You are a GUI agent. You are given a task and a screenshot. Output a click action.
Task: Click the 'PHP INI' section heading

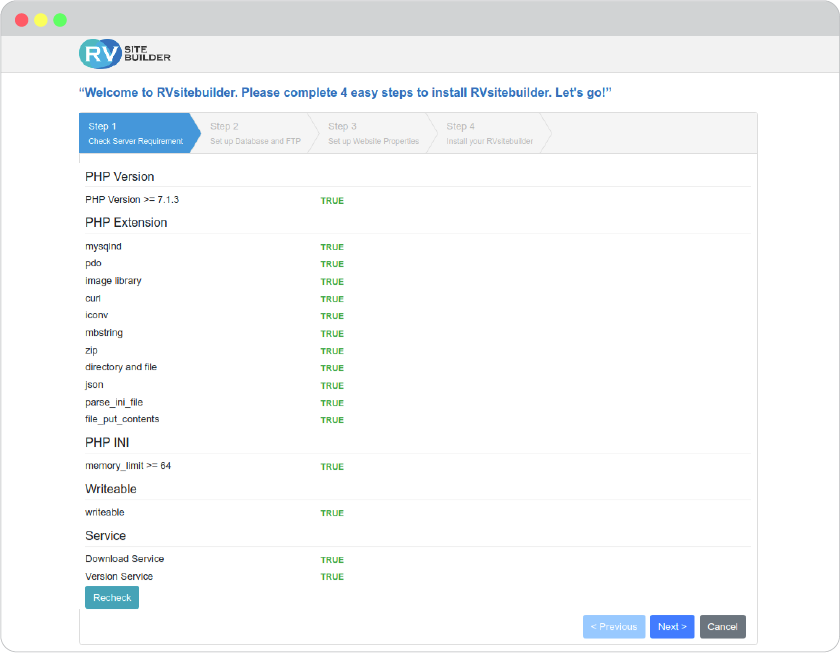[x=107, y=442]
